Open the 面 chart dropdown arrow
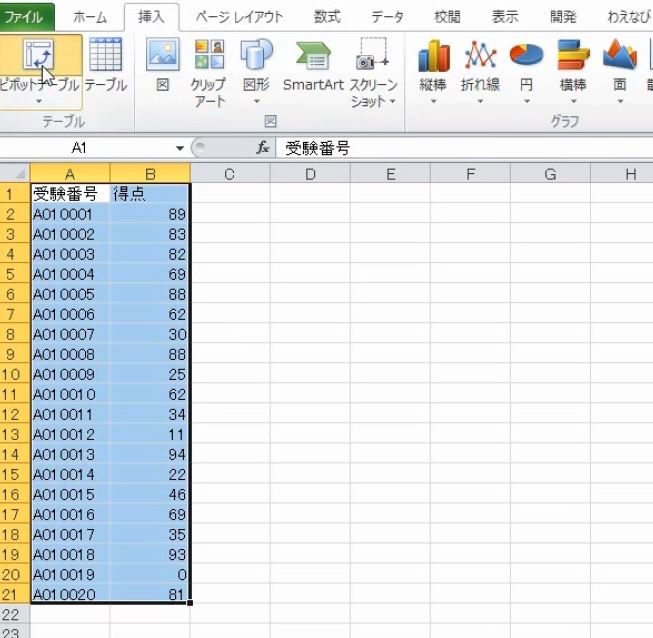The height and width of the screenshot is (638, 653). pos(620,101)
